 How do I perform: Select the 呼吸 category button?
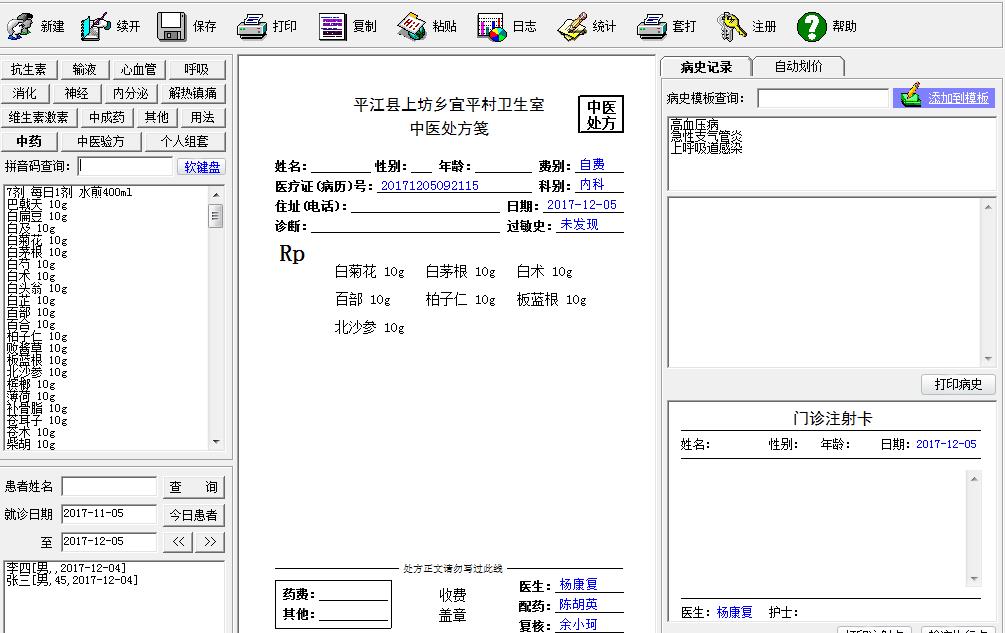coord(196,69)
